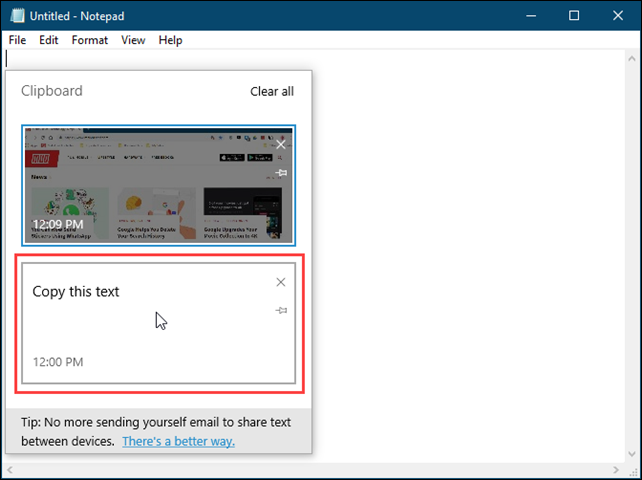This screenshot has width=642, height=480.
Task: Pin the 12:09 PM screenshot clipboard item
Action: (281, 173)
